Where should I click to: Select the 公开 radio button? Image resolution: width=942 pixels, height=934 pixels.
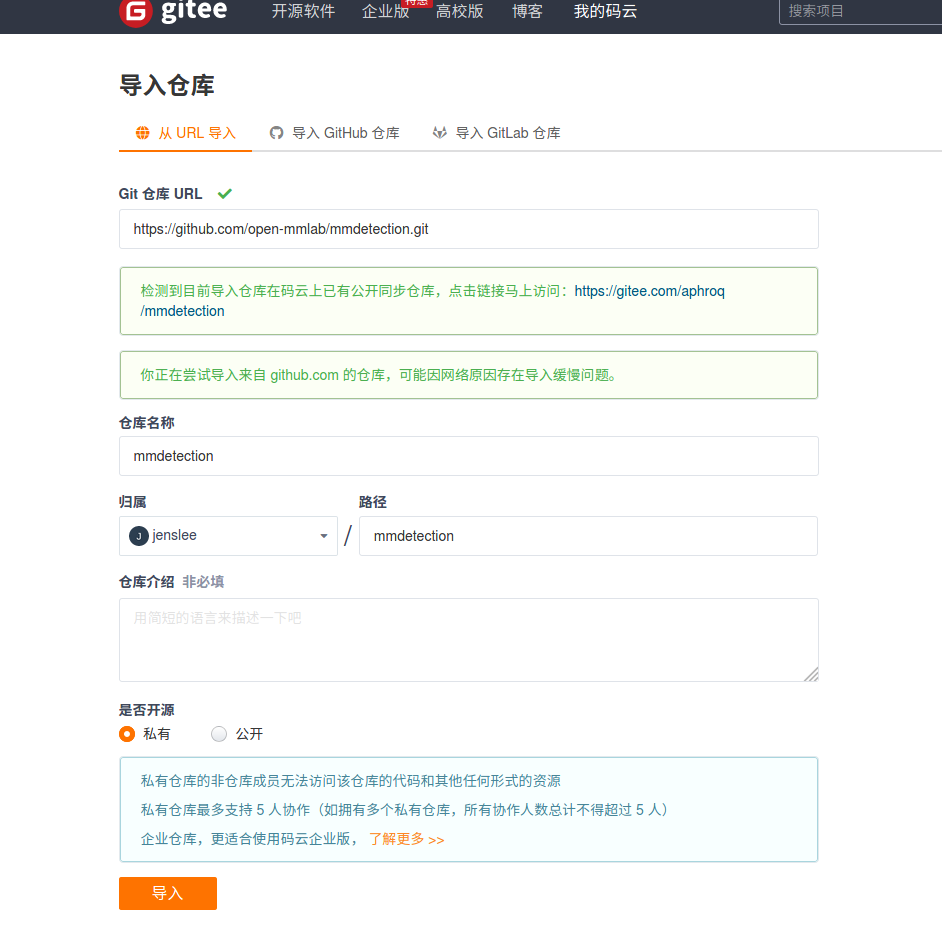tap(219, 734)
